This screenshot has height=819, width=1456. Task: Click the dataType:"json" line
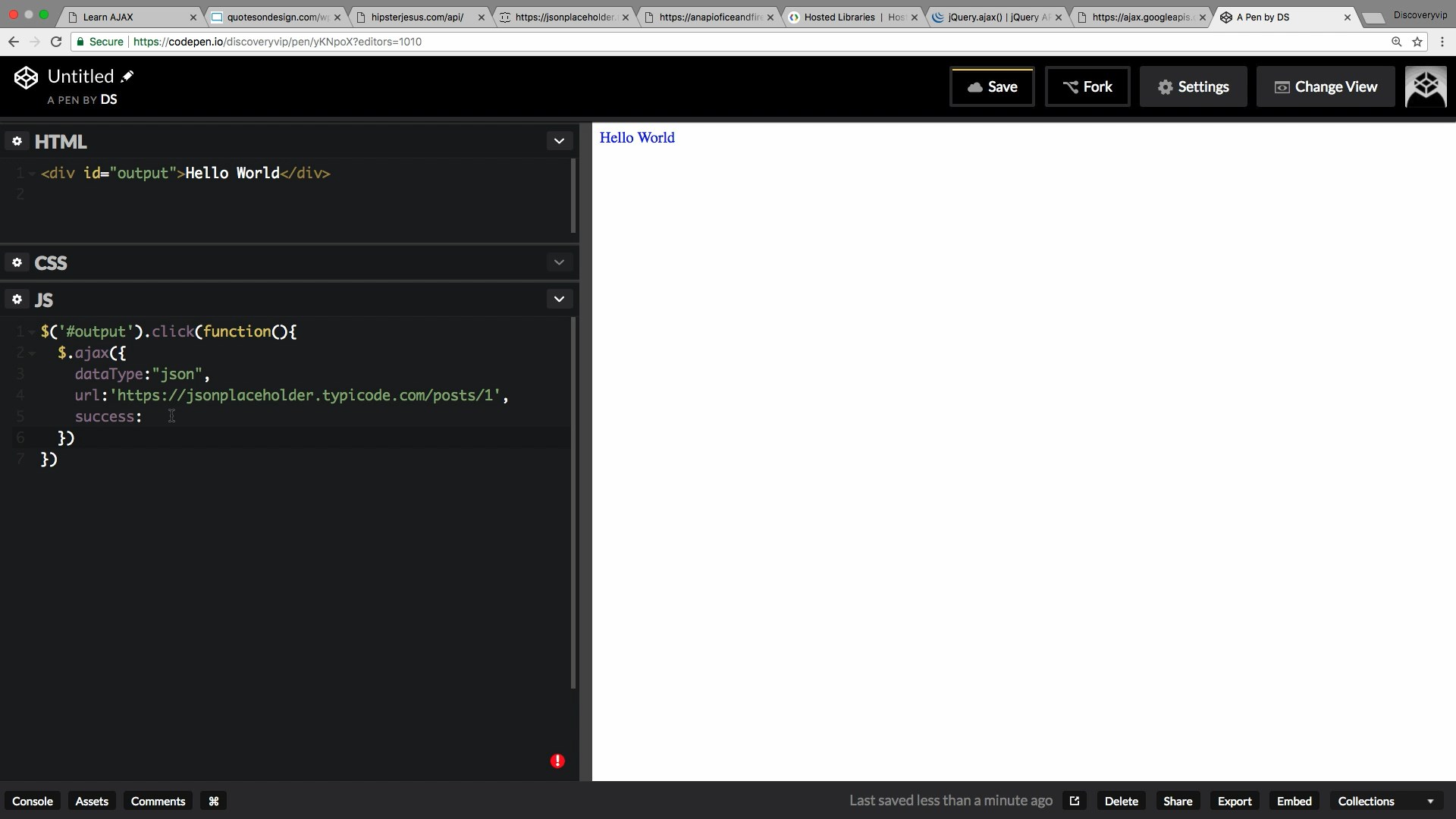(143, 375)
